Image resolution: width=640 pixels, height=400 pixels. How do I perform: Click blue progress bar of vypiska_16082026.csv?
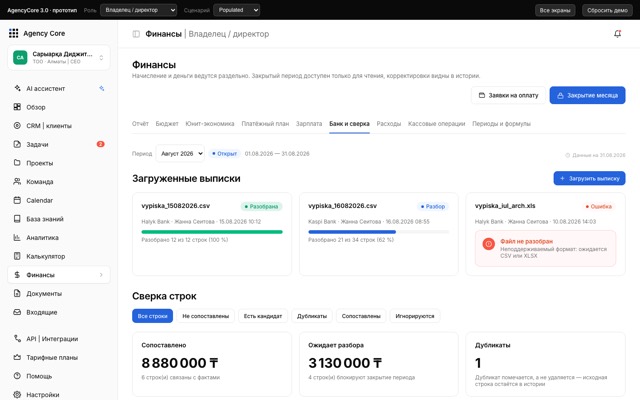[352, 232]
